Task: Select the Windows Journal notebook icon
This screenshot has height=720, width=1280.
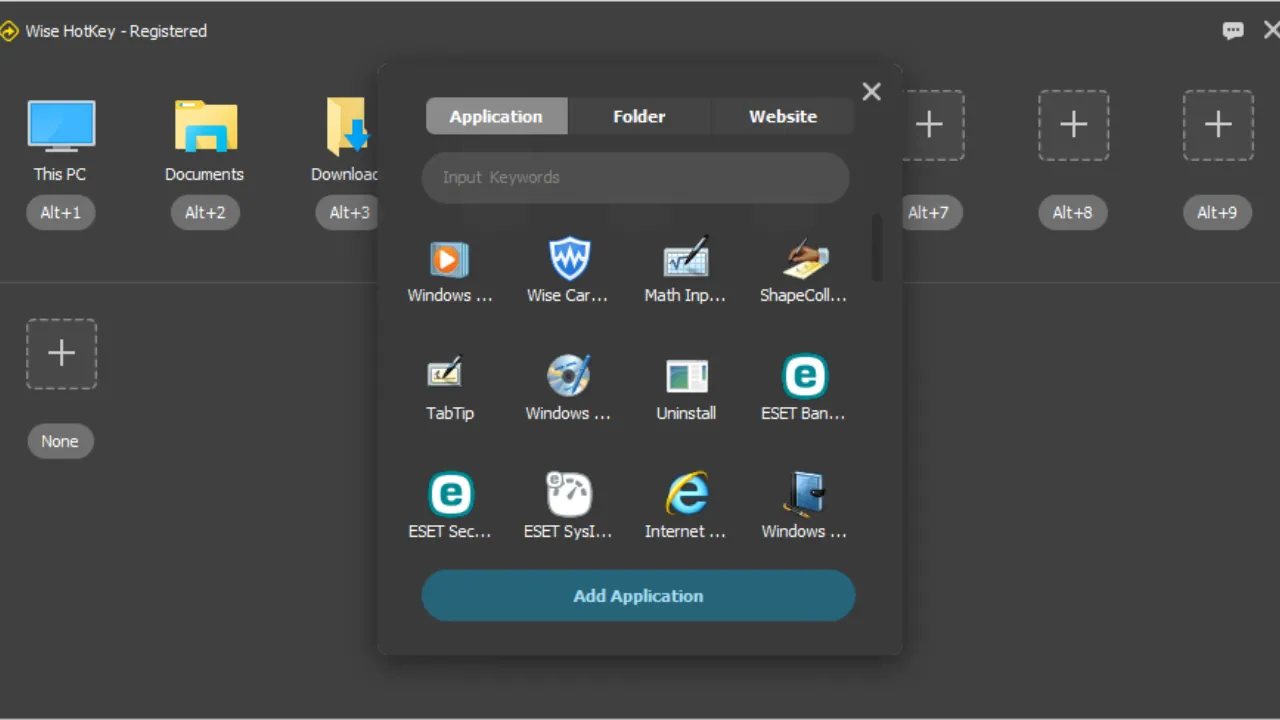Action: pyautogui.click(x=805, y=493)
